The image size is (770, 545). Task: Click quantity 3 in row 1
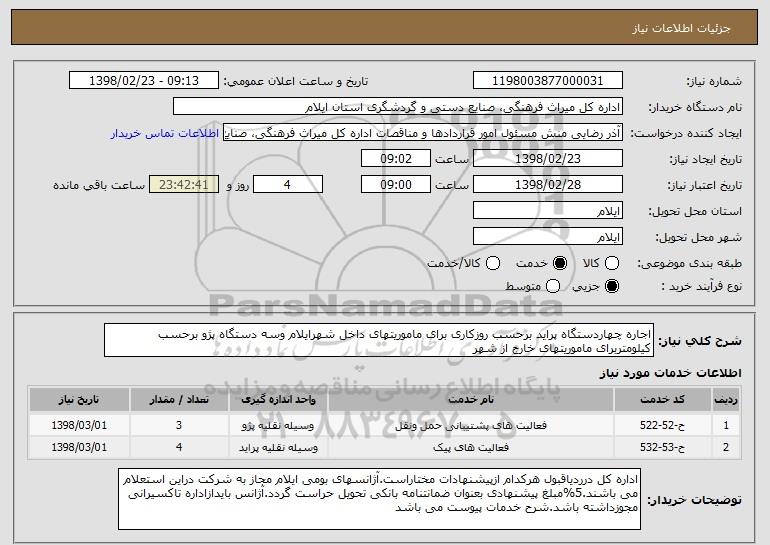[179, 425]
